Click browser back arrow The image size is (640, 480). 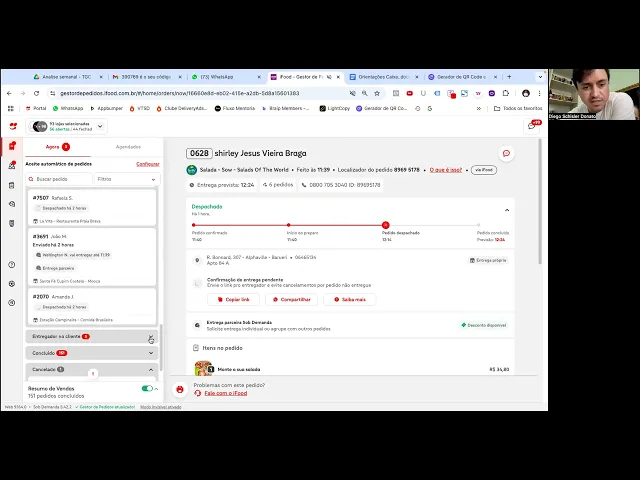[9, 93]
